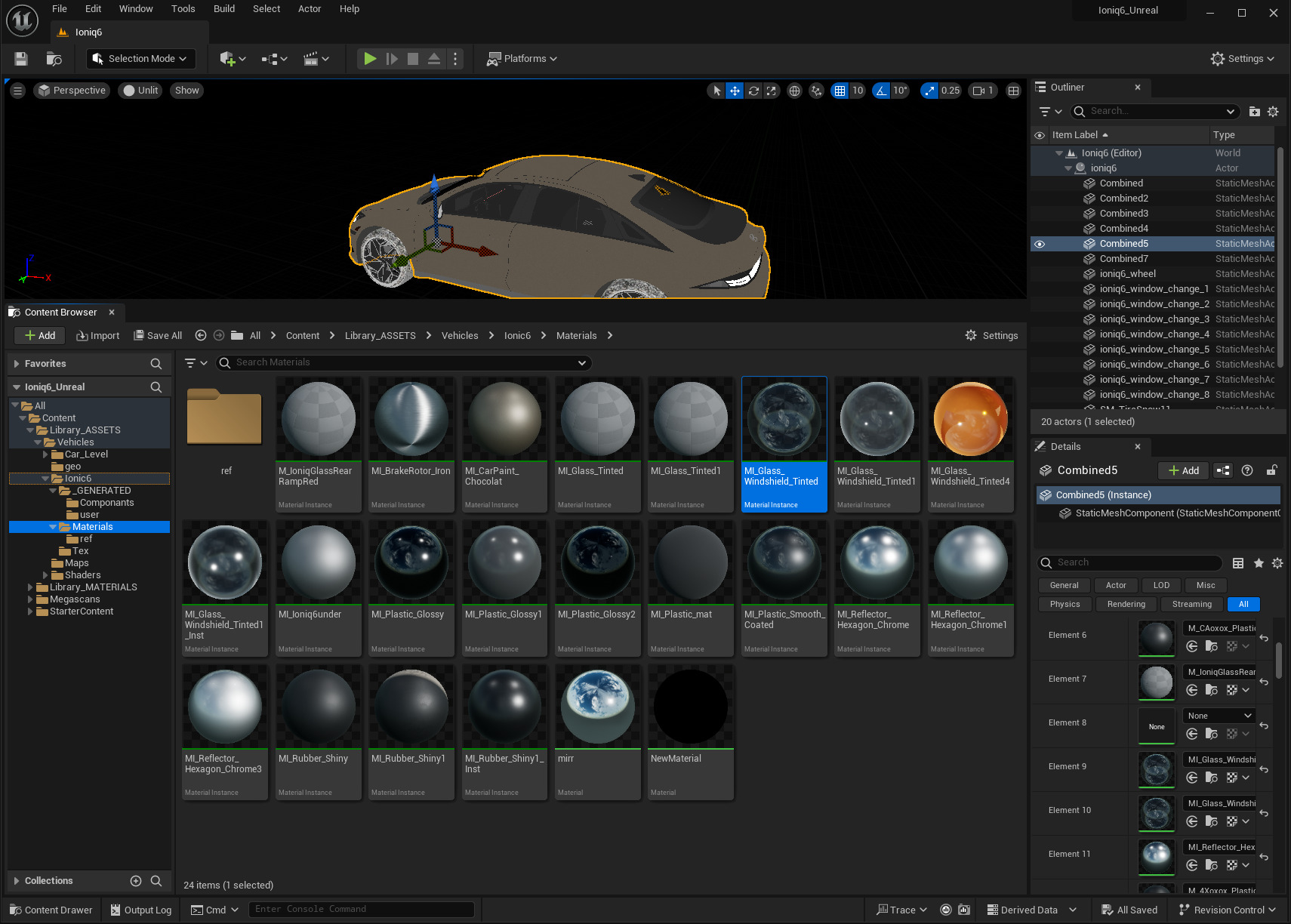Open the Outliner settings gear
Viewport: 1291px width, 924px height.
point(1274,112)
